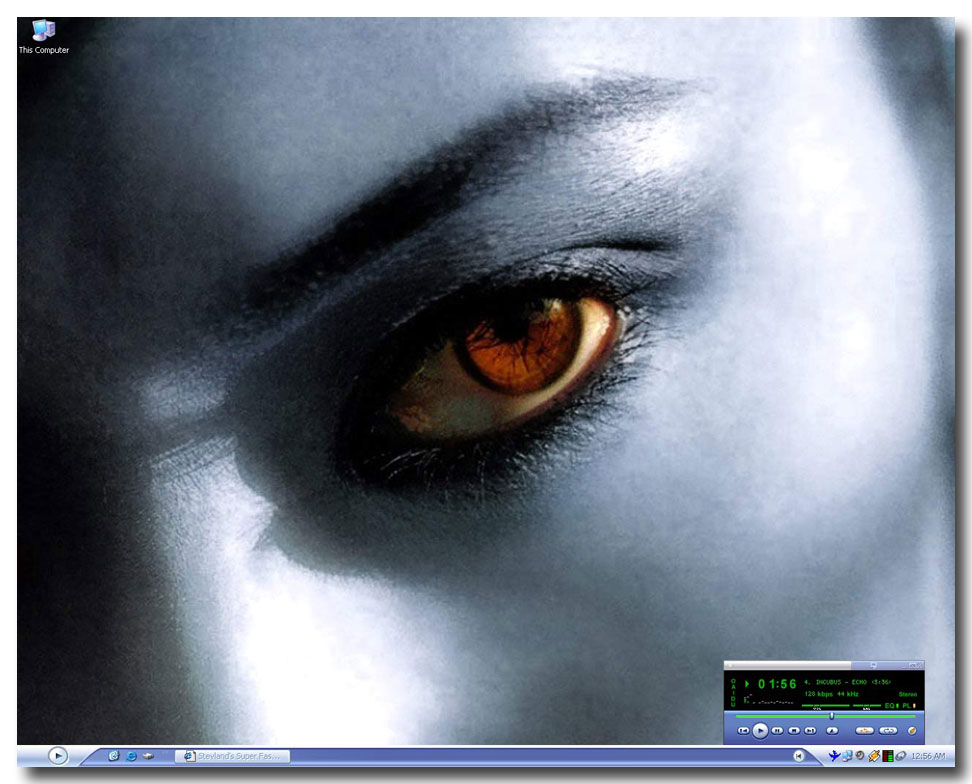Image resolution: width=972 pixels, height=784 pixels.
Task: Click the scrolling song title INCUBUS - ECHO
Action: click(847, 682)
